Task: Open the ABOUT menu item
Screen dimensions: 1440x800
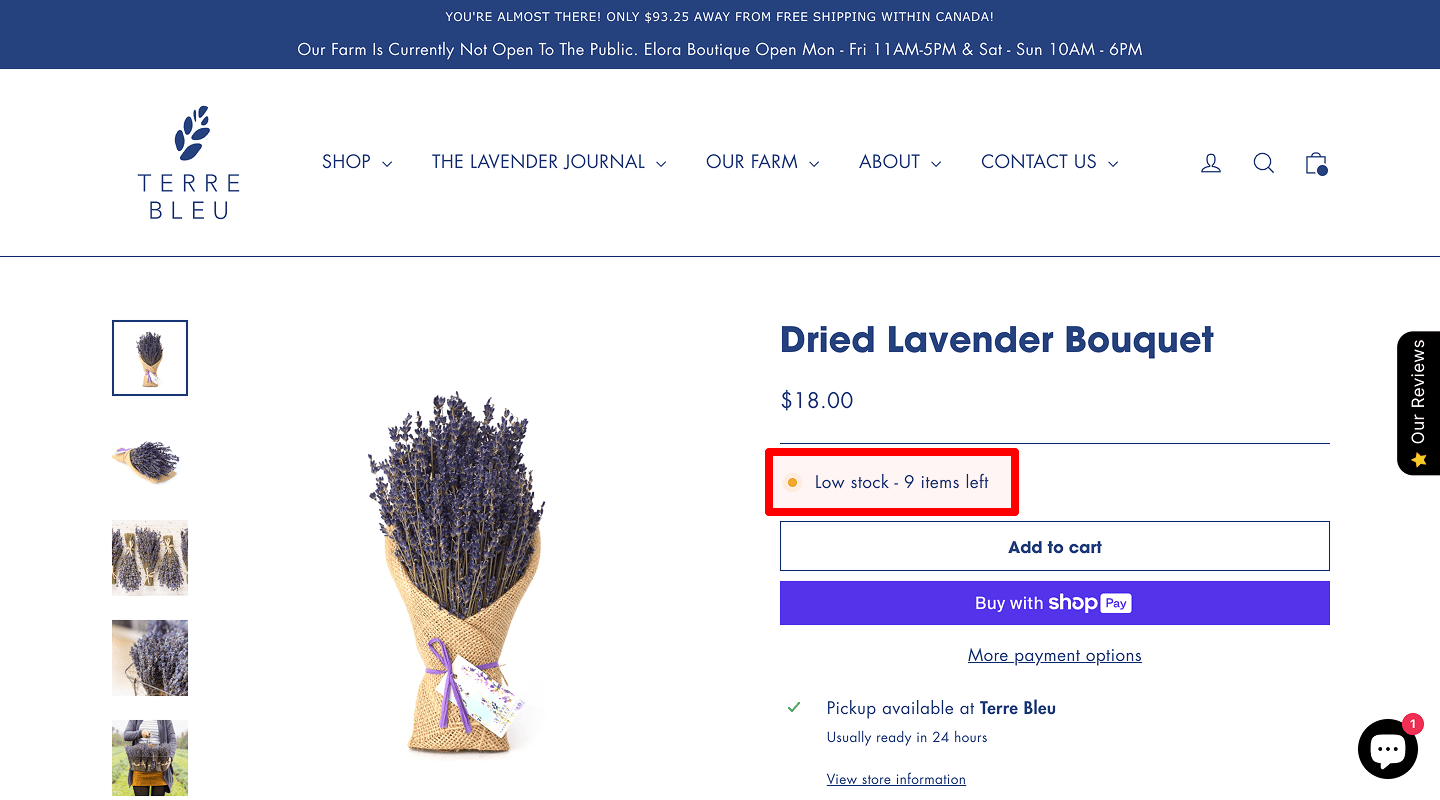Action: click(x=900, y=162)
